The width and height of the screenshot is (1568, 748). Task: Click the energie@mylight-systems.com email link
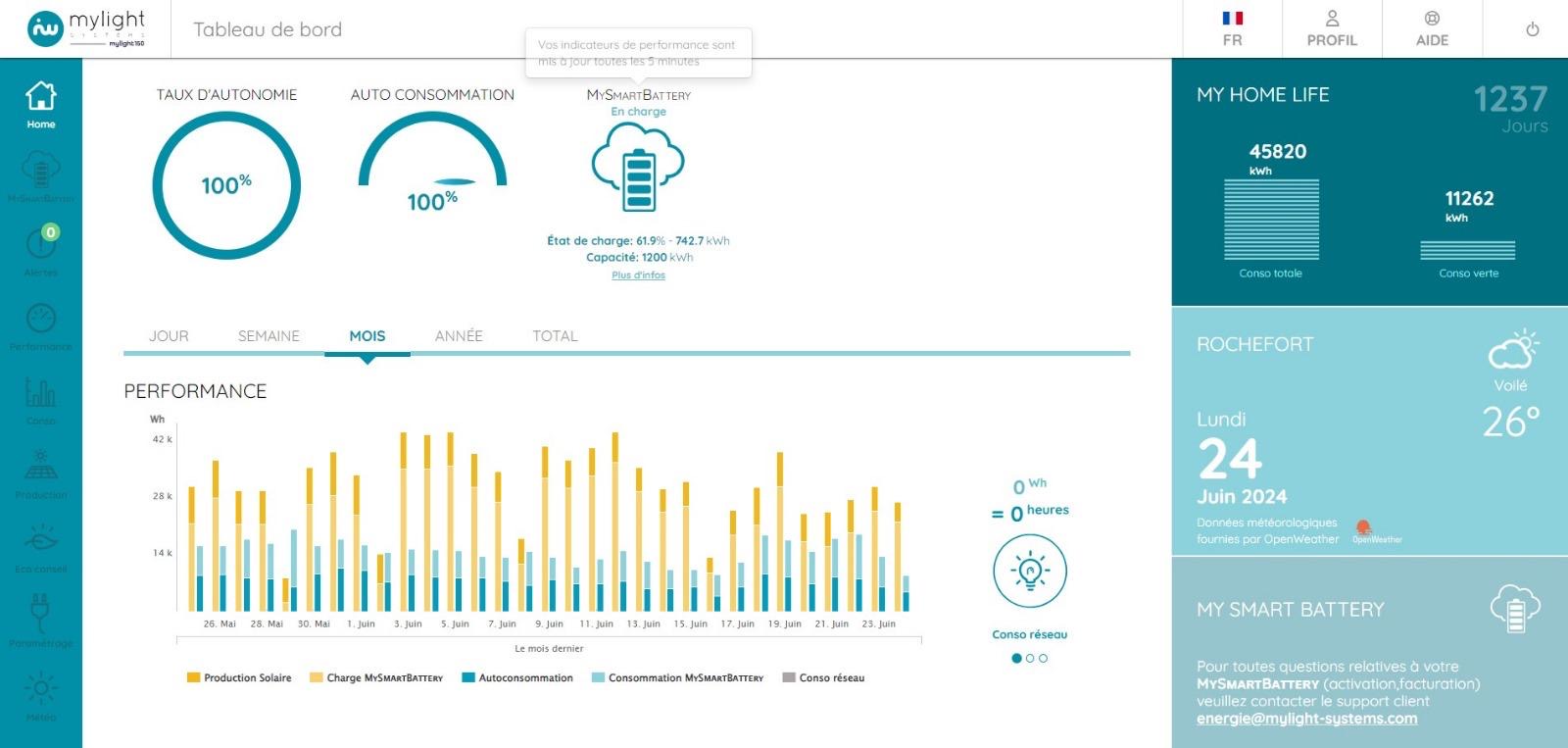point(1306,719)
